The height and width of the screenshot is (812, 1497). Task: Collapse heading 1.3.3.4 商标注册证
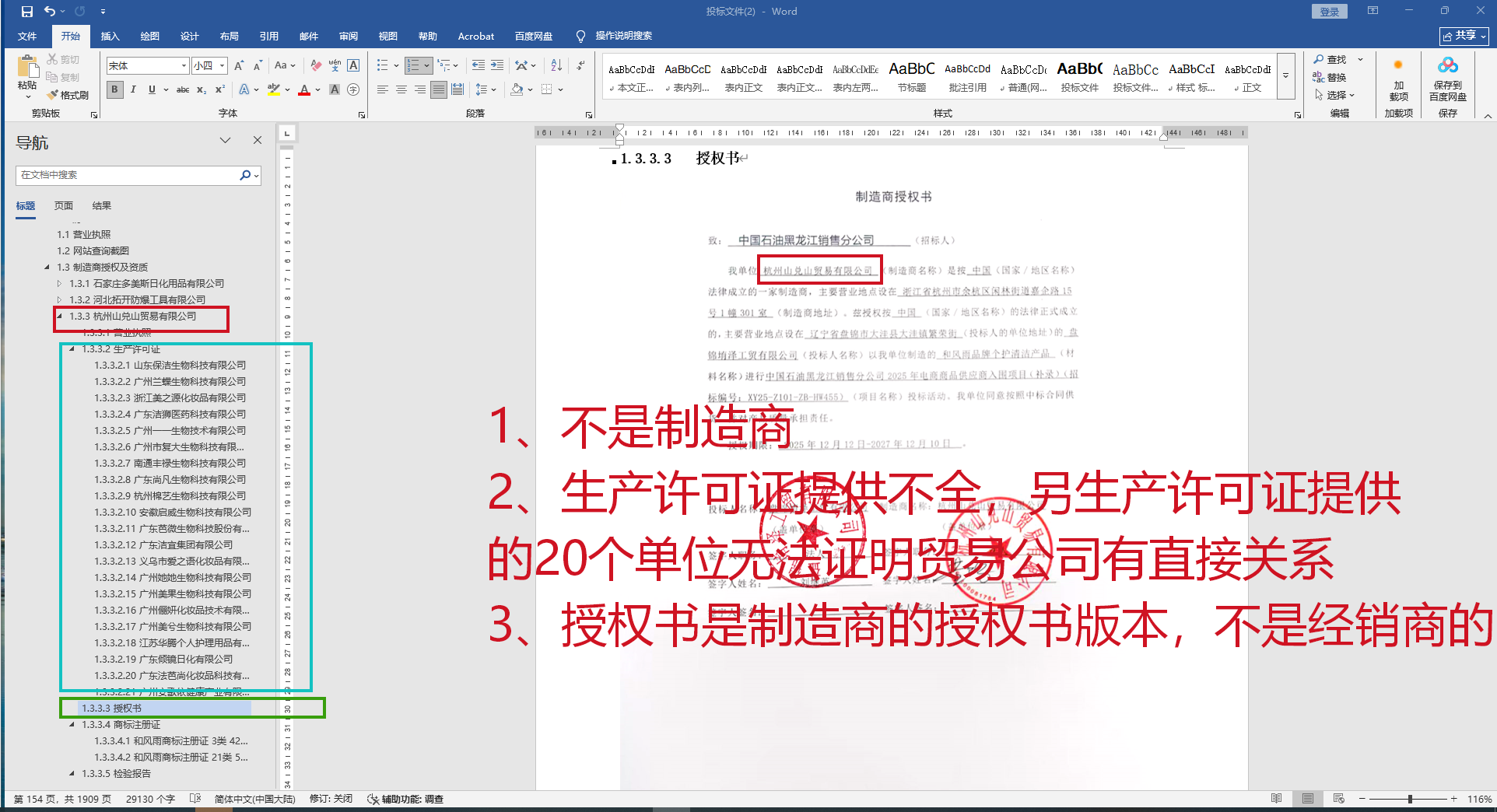pyautogui.click(x=72, y=725)
